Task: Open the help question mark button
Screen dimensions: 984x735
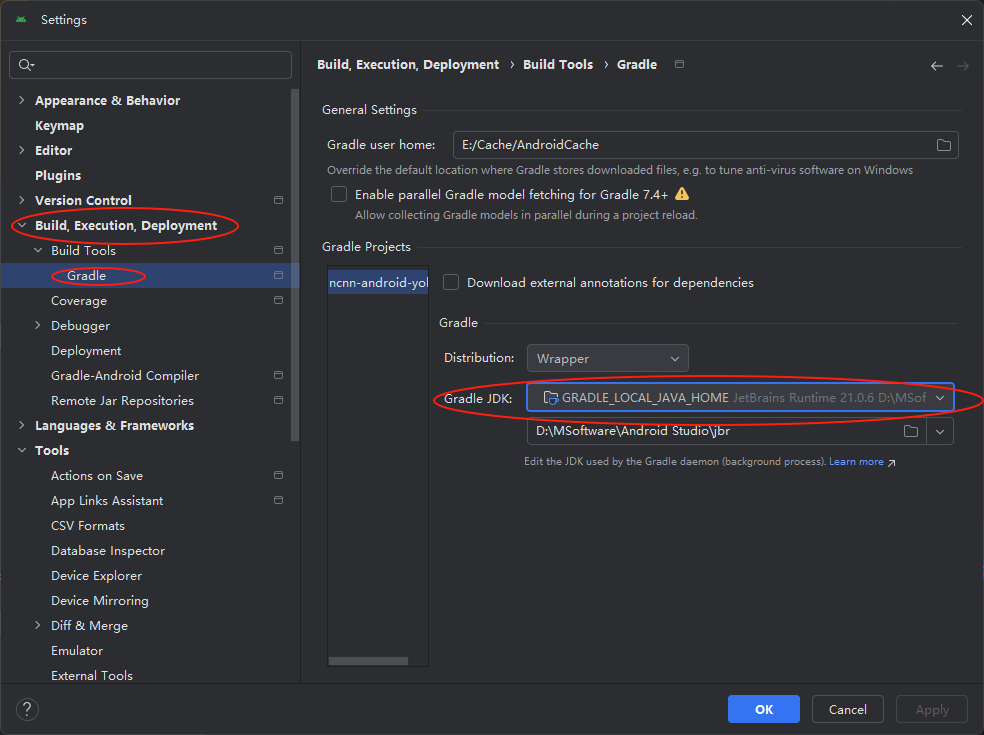Action: tap(27, 709)
